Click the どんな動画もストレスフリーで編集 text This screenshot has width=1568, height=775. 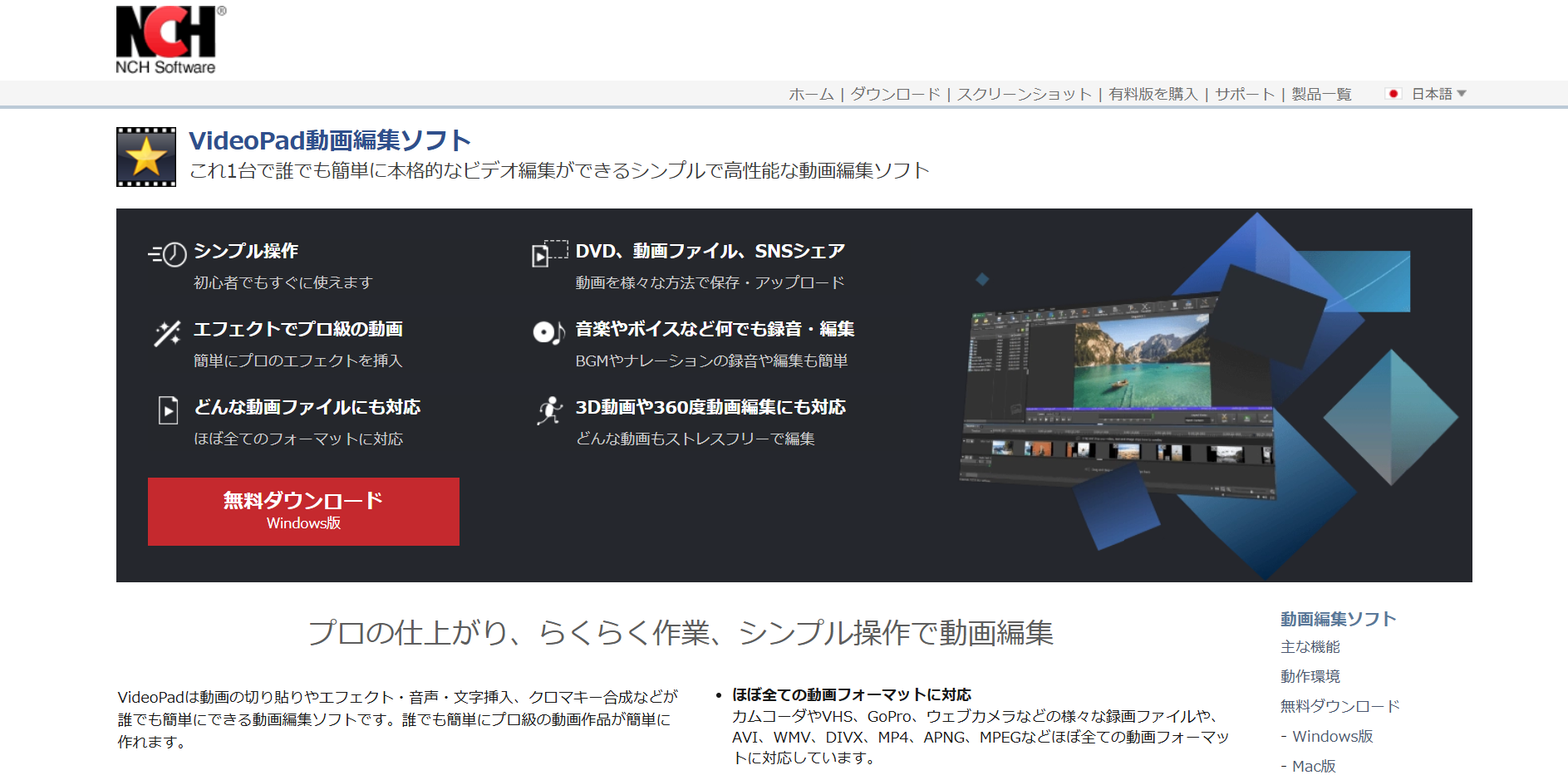click(x=696, y=439)
